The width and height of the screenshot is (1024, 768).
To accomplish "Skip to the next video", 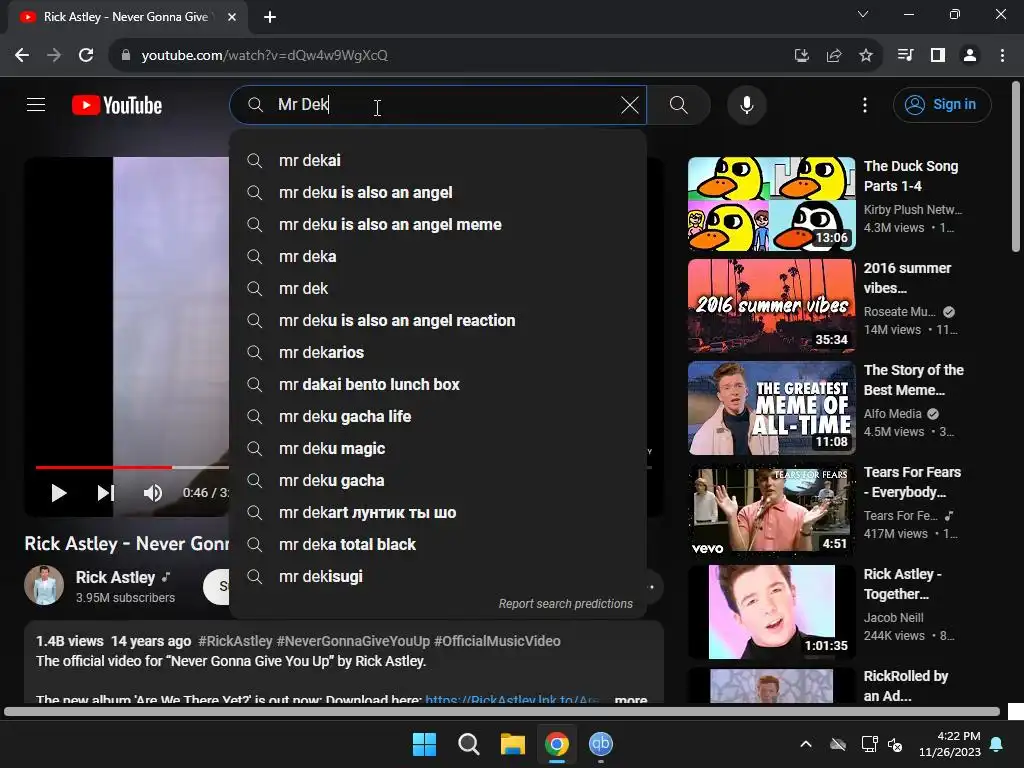I will pyautogui.click(x=106, y=492).
